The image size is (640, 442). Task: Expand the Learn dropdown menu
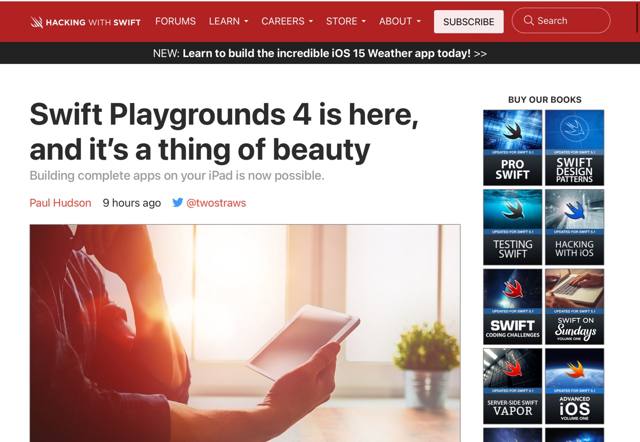click(x=229, y=21)
